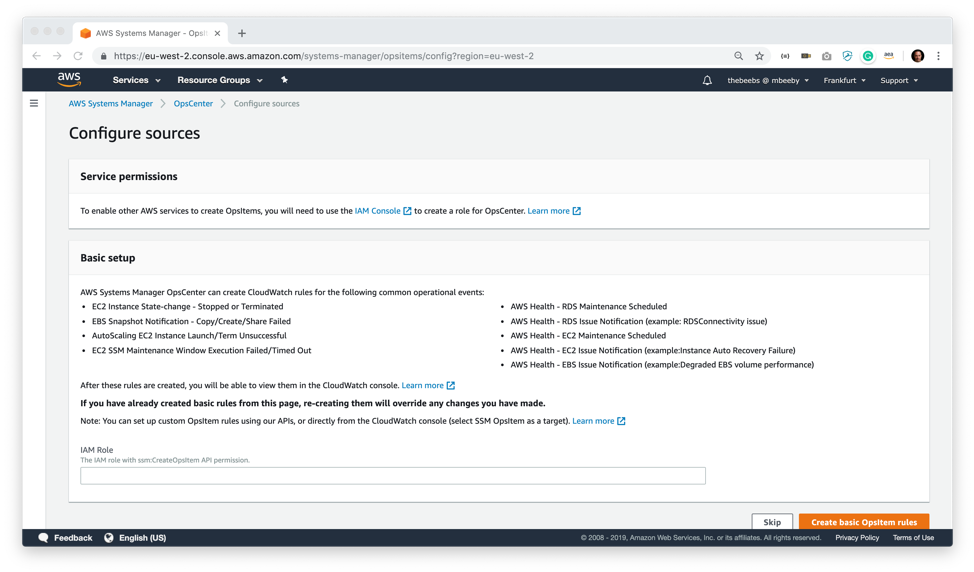The image size is (974, 572).
Task: Close the AWS Systems Manager tab
Action: point(217,34)
